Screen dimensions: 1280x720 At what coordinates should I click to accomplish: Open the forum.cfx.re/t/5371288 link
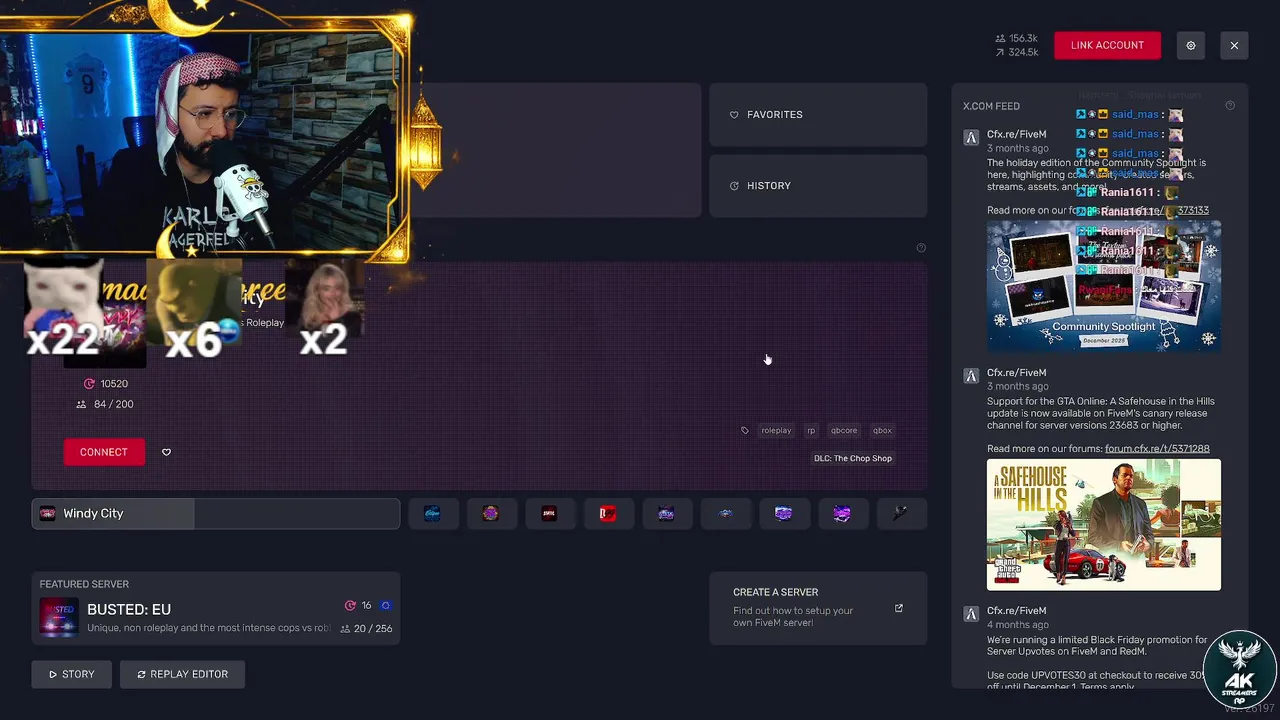tap(1157, 448)
